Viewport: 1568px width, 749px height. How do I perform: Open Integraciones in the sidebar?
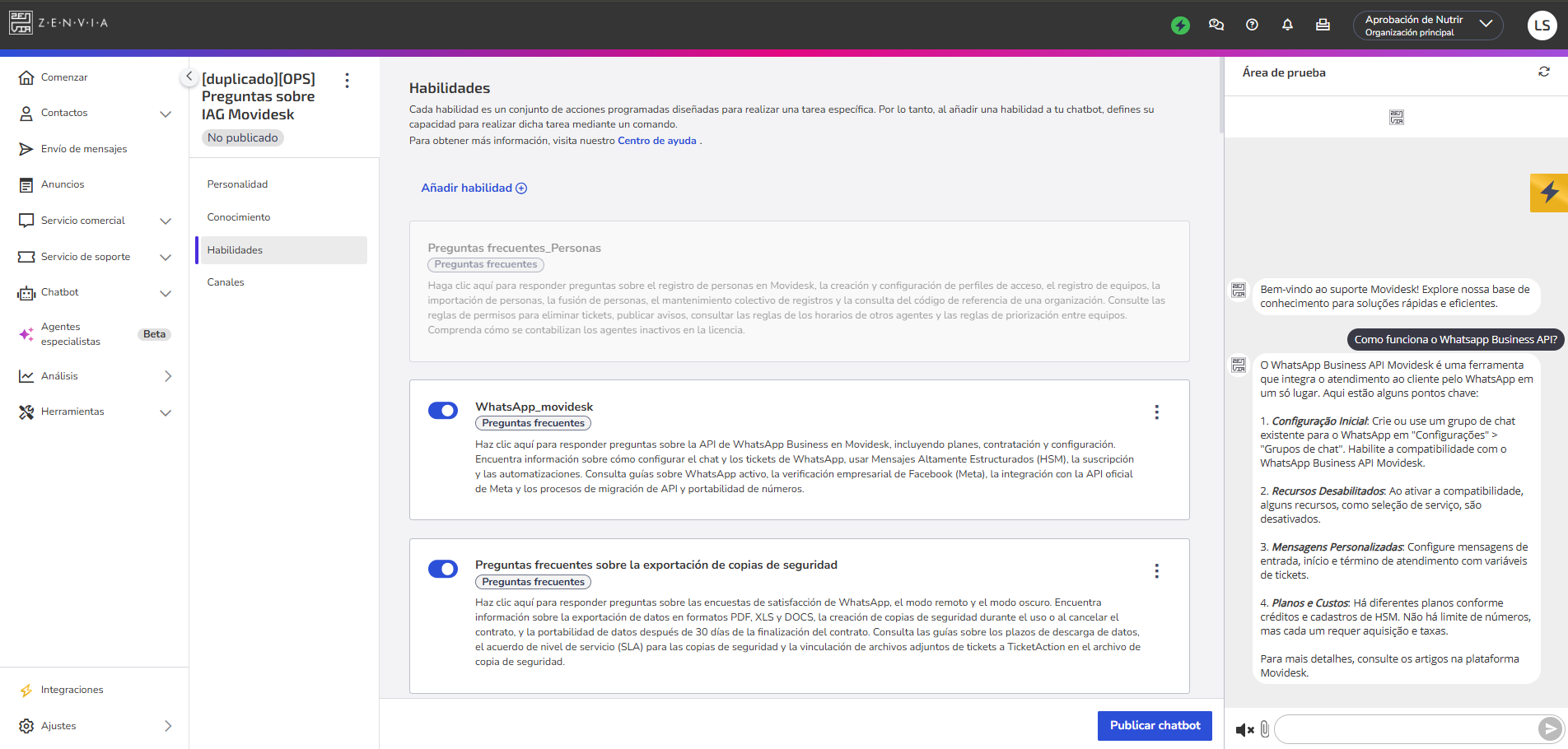pos(72,690)
